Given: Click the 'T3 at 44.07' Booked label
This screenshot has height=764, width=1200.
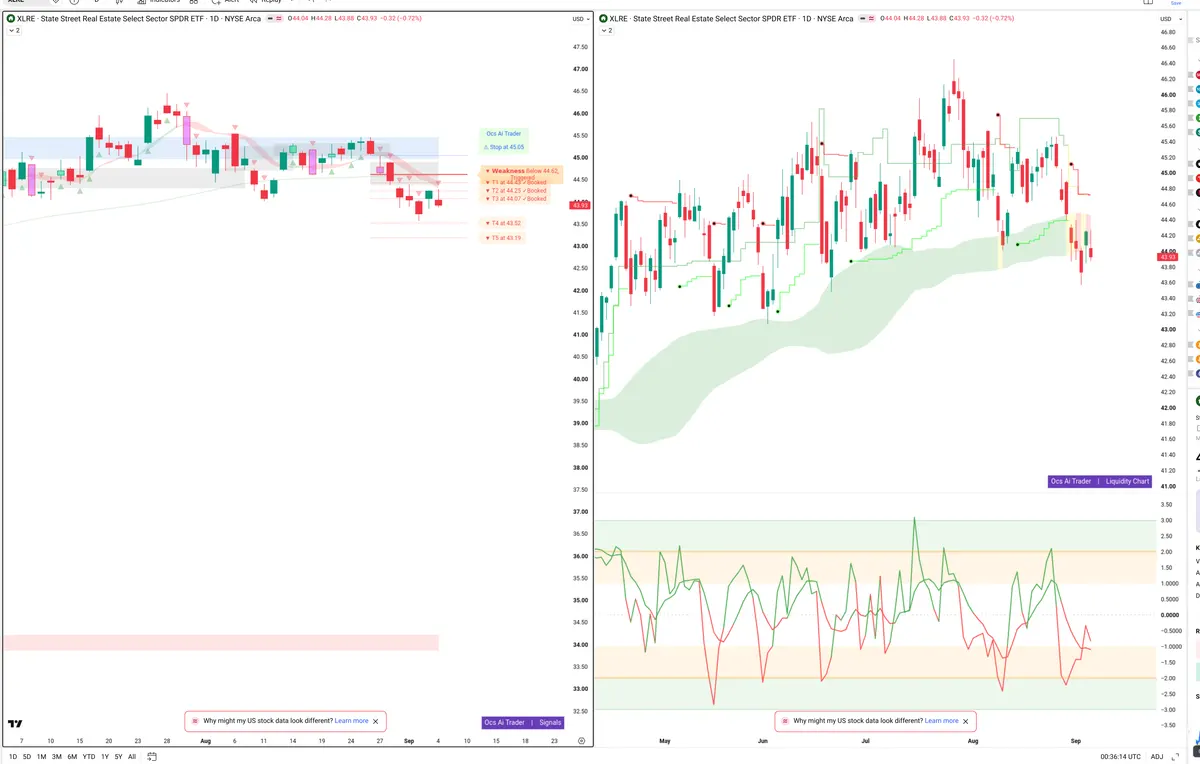Looking at the screenshot, I should pyautogui.click(x=515, y=199).
